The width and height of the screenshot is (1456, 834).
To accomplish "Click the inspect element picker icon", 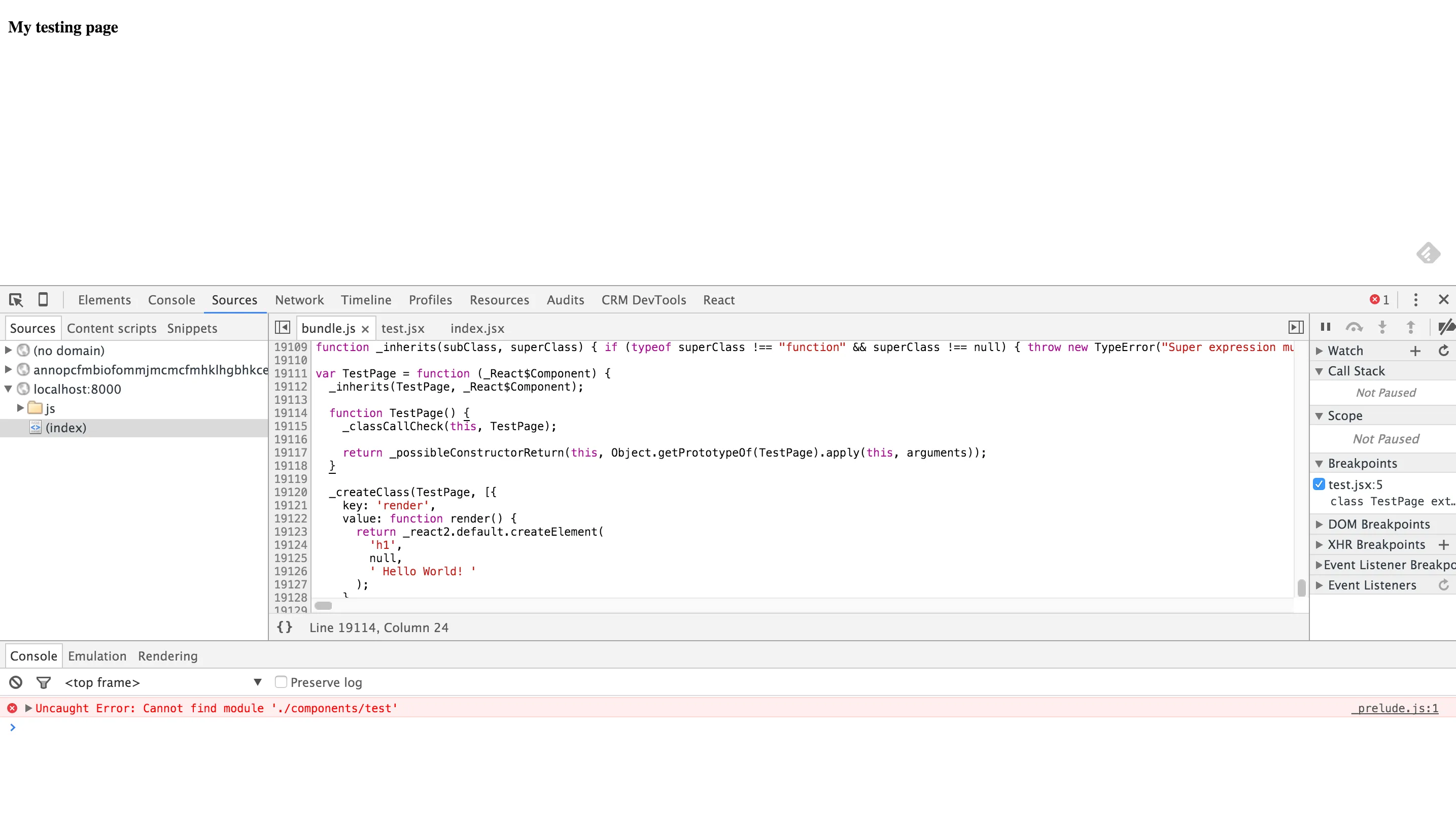I will [x=15, y=300].
